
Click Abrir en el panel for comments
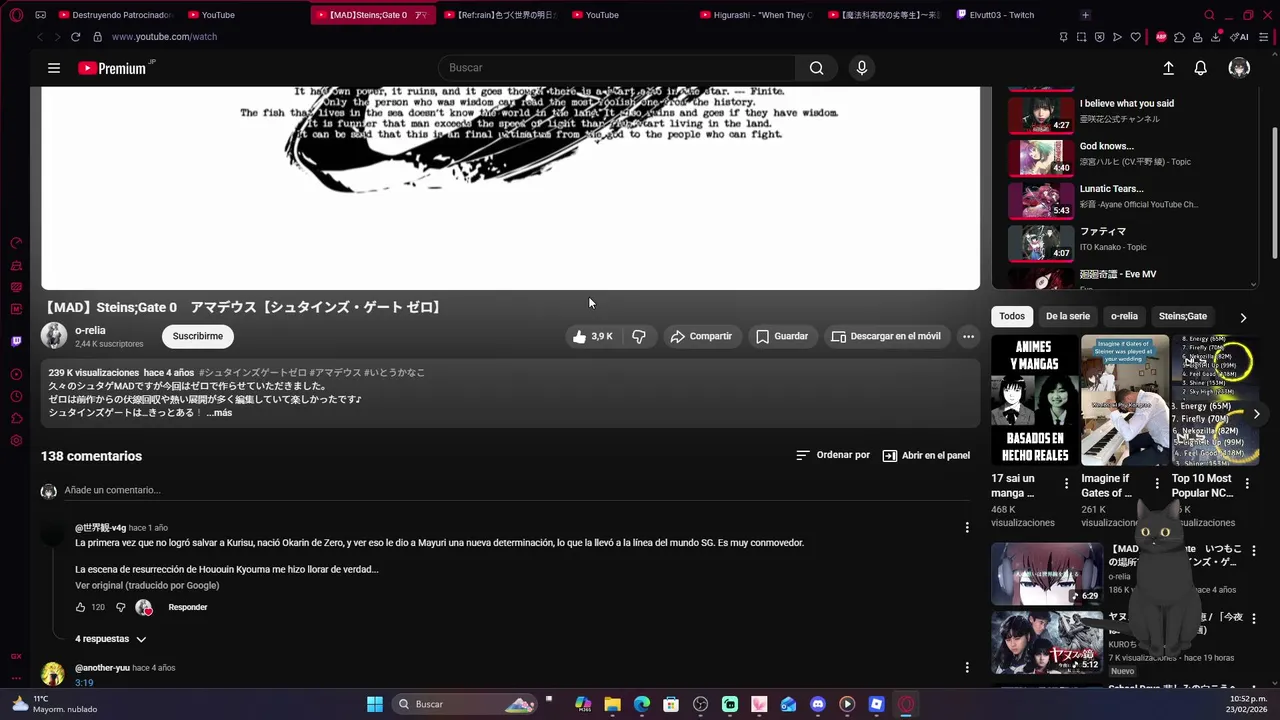click(926, 455)
